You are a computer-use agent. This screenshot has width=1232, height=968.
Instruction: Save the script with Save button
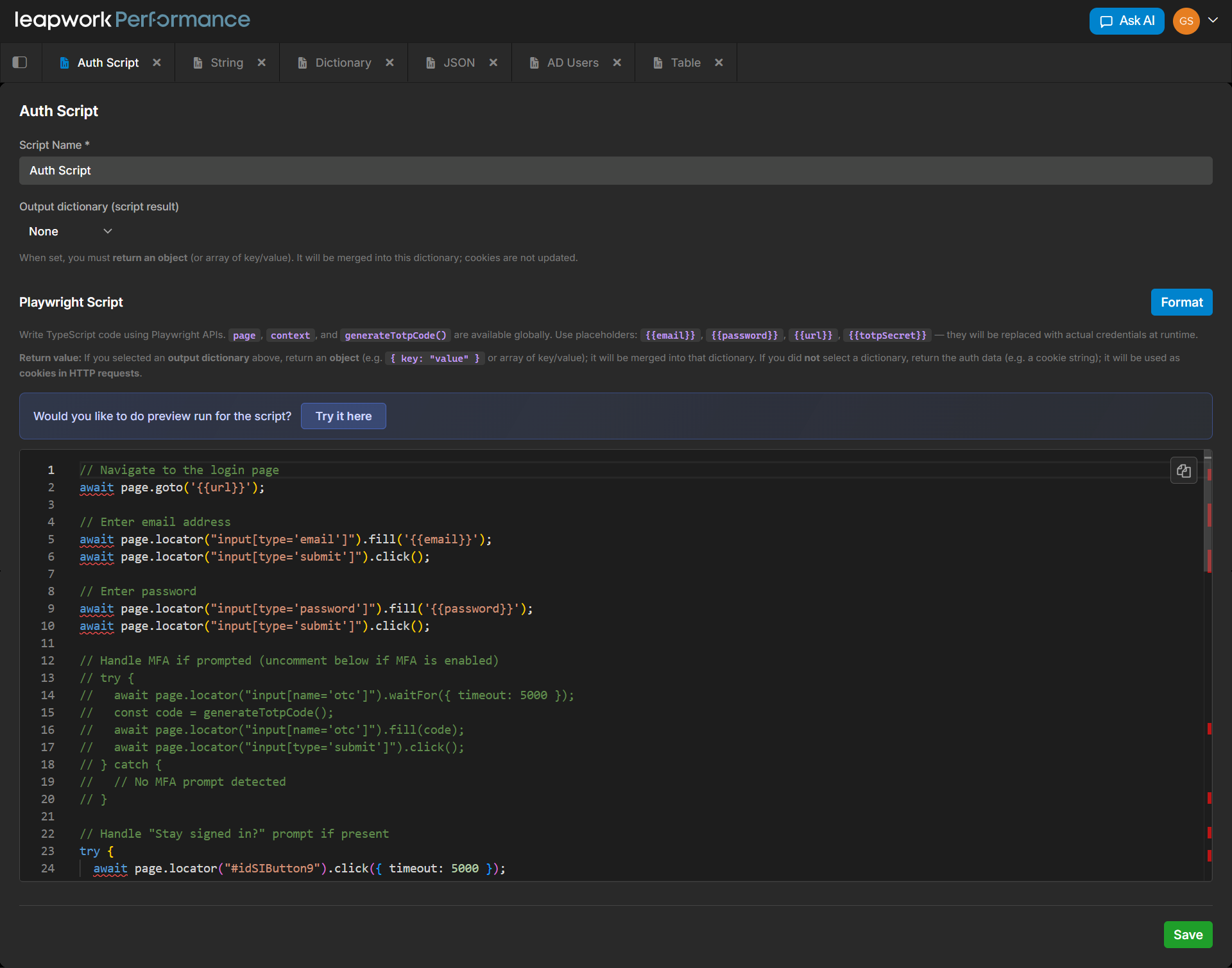pos(1187,935)
